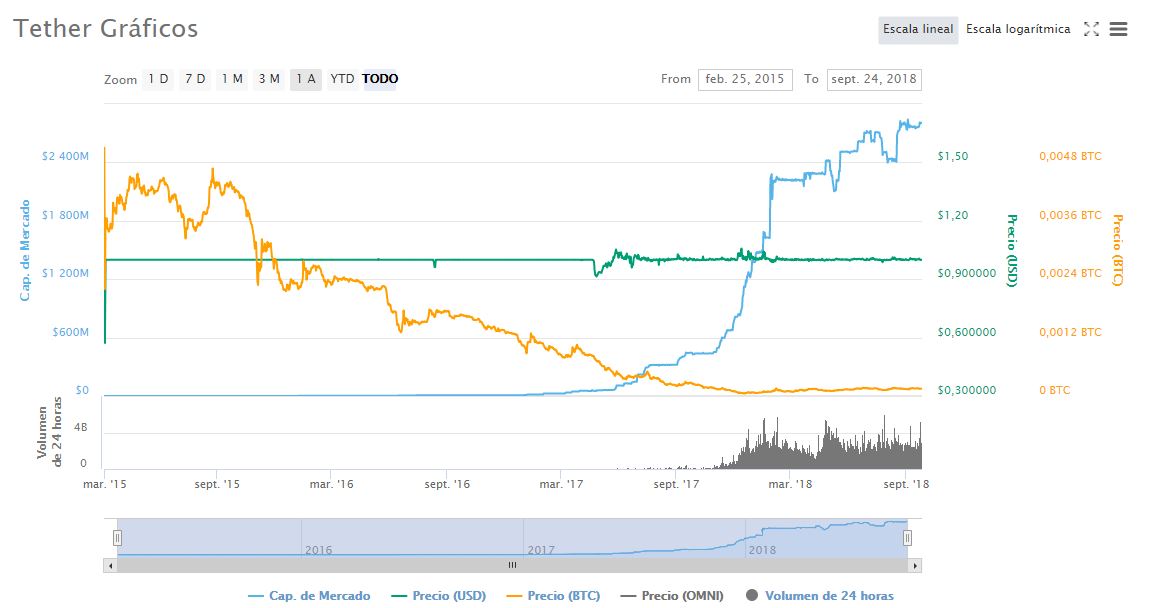1166x608 pixels.
Task: Click the navigator scrollbar thumb grip
Action: coord(512,566)
